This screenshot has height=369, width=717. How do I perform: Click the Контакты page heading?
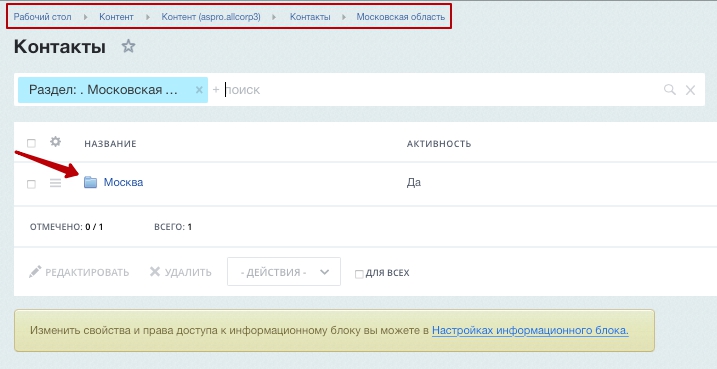60,47
